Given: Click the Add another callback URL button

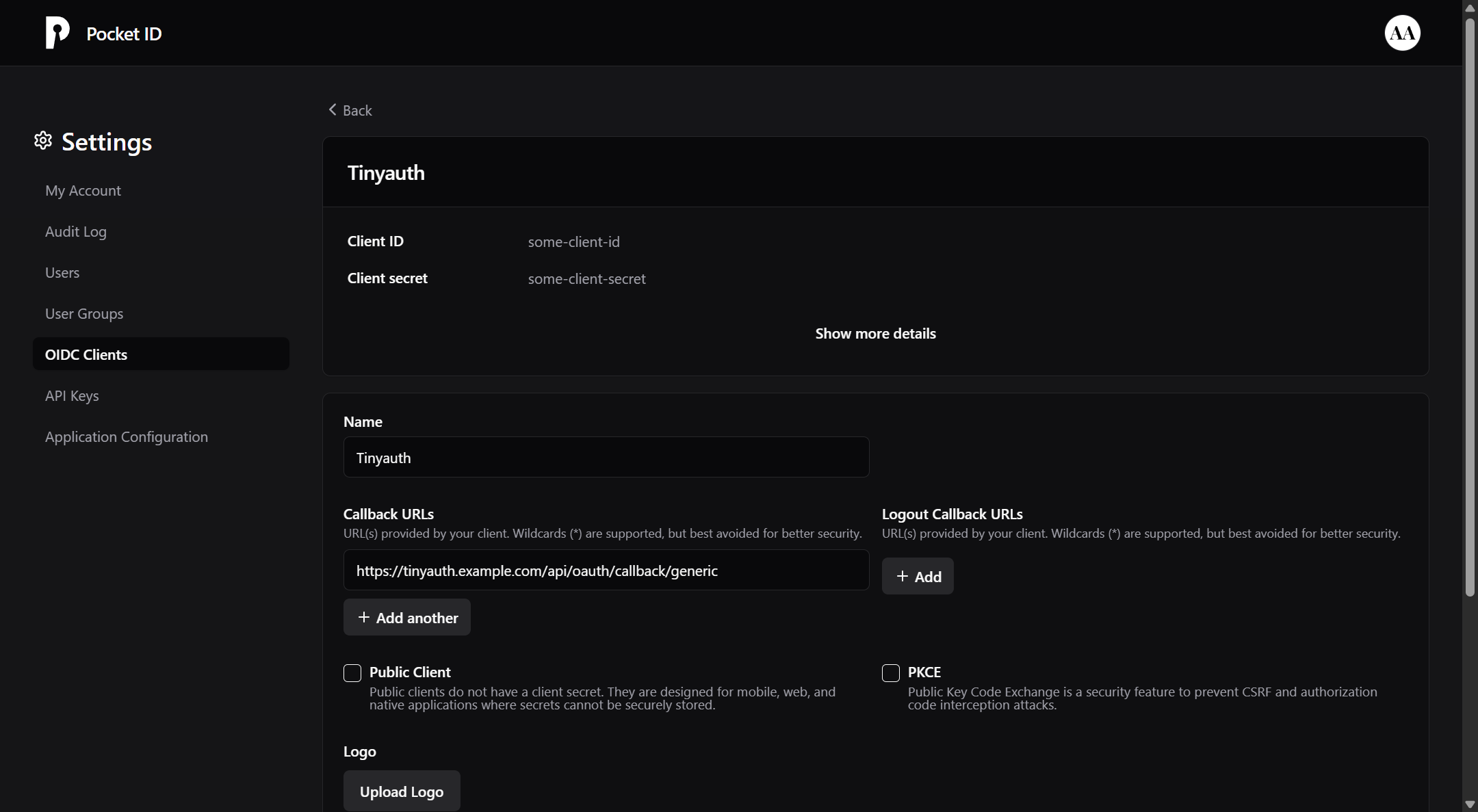Looking at the screenshot, I should tap(406, 617).
